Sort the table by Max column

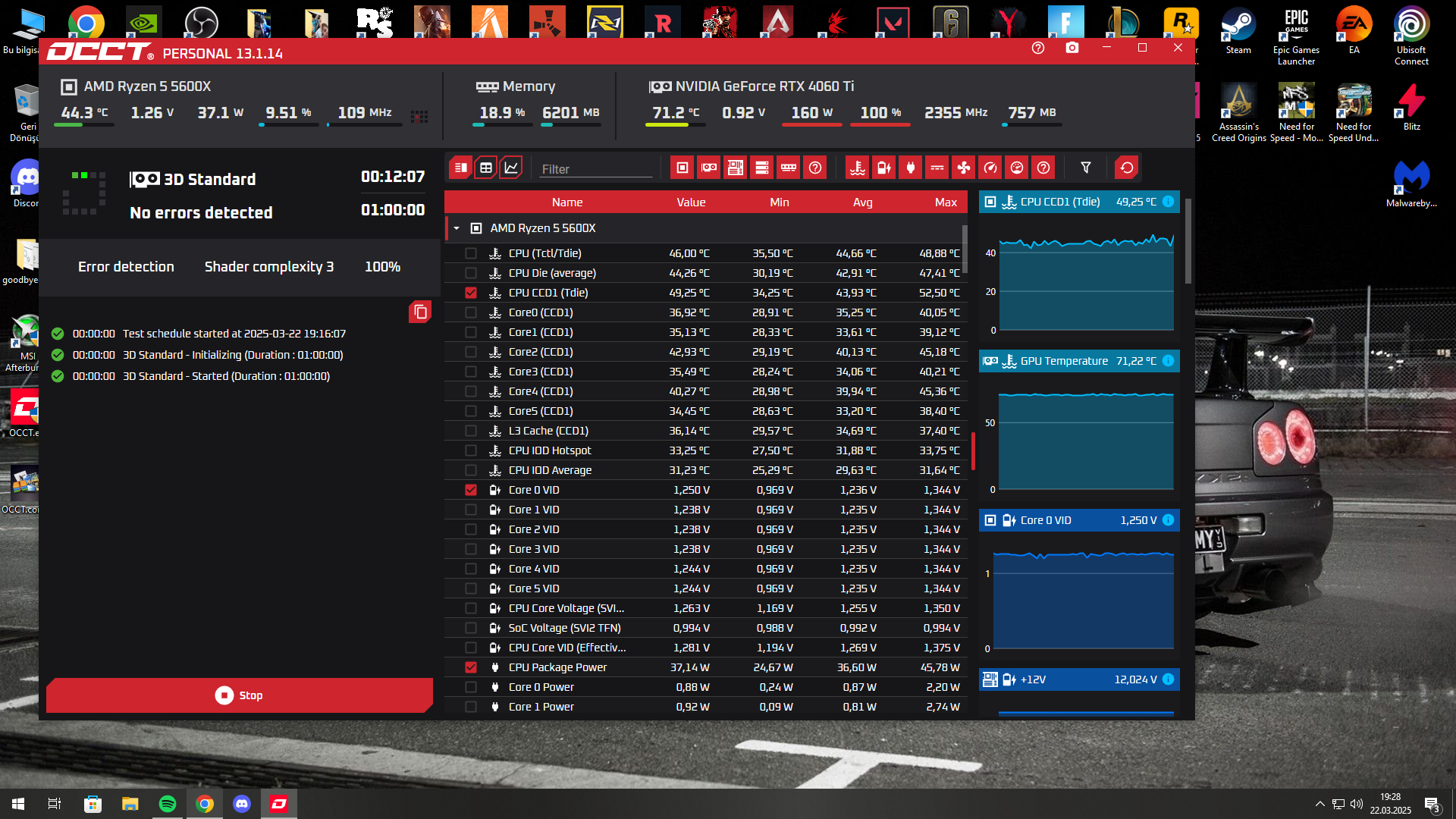point(945,202)
